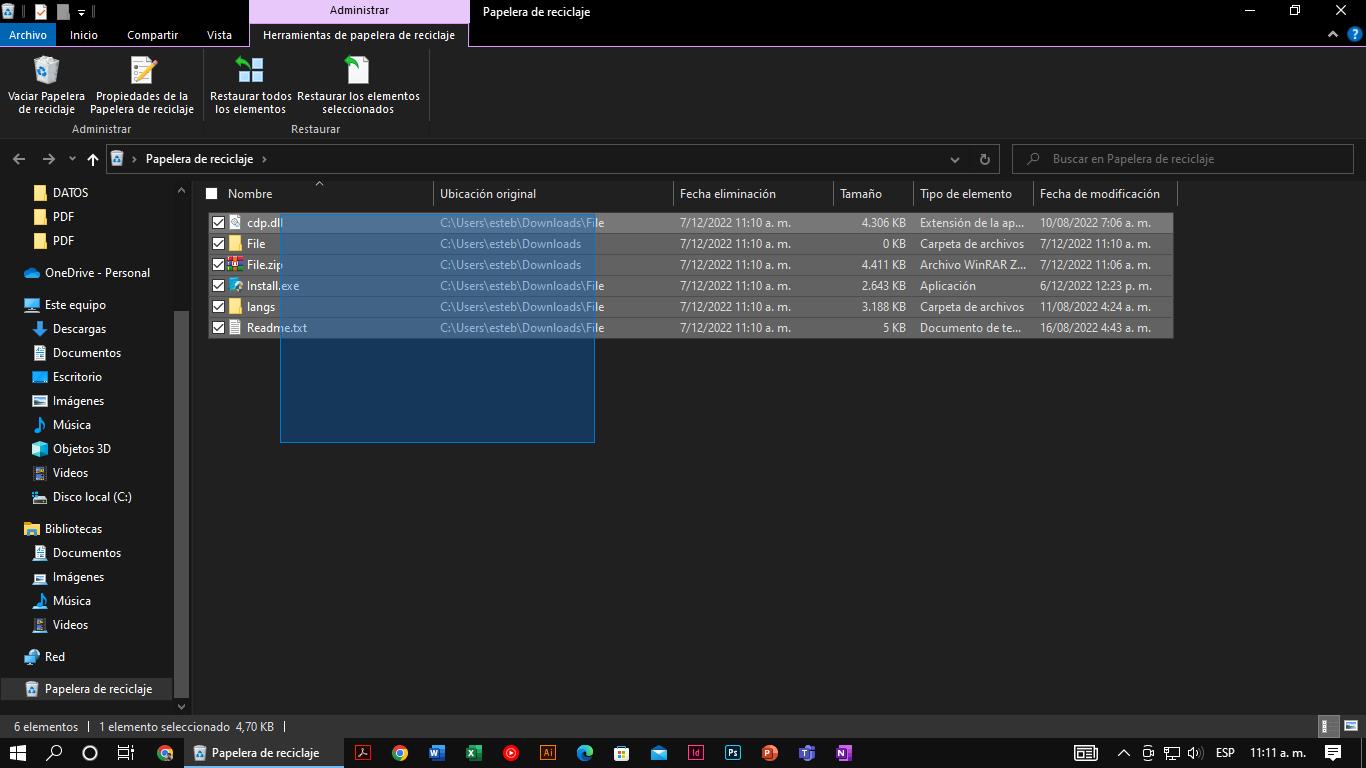Screen dimensions: 1366x768
Task: Open the Help question mark icon
Action: click(1355, 35)
